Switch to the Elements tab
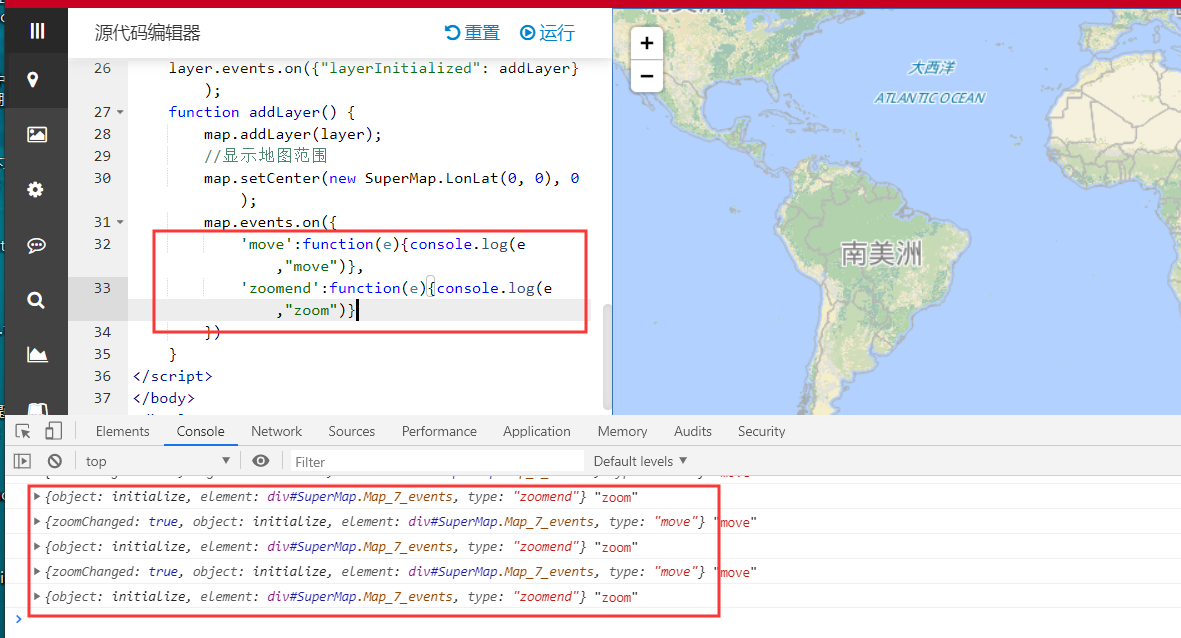The image size is (1181, 638). point(122,431)
